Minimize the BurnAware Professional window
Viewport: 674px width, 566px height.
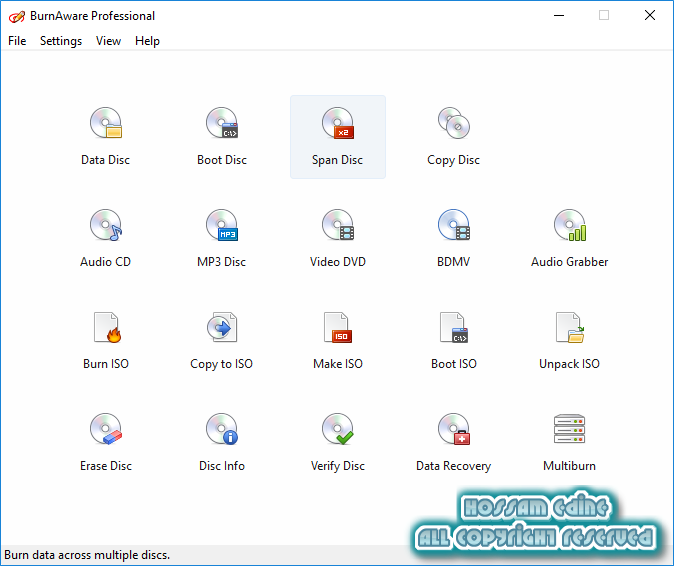pyautogui.click(x=559, y=15)
